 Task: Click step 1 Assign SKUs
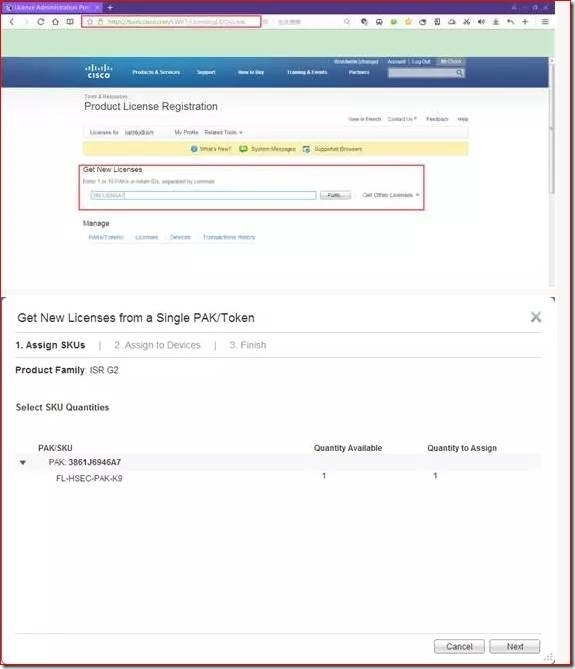coord(50,345)
